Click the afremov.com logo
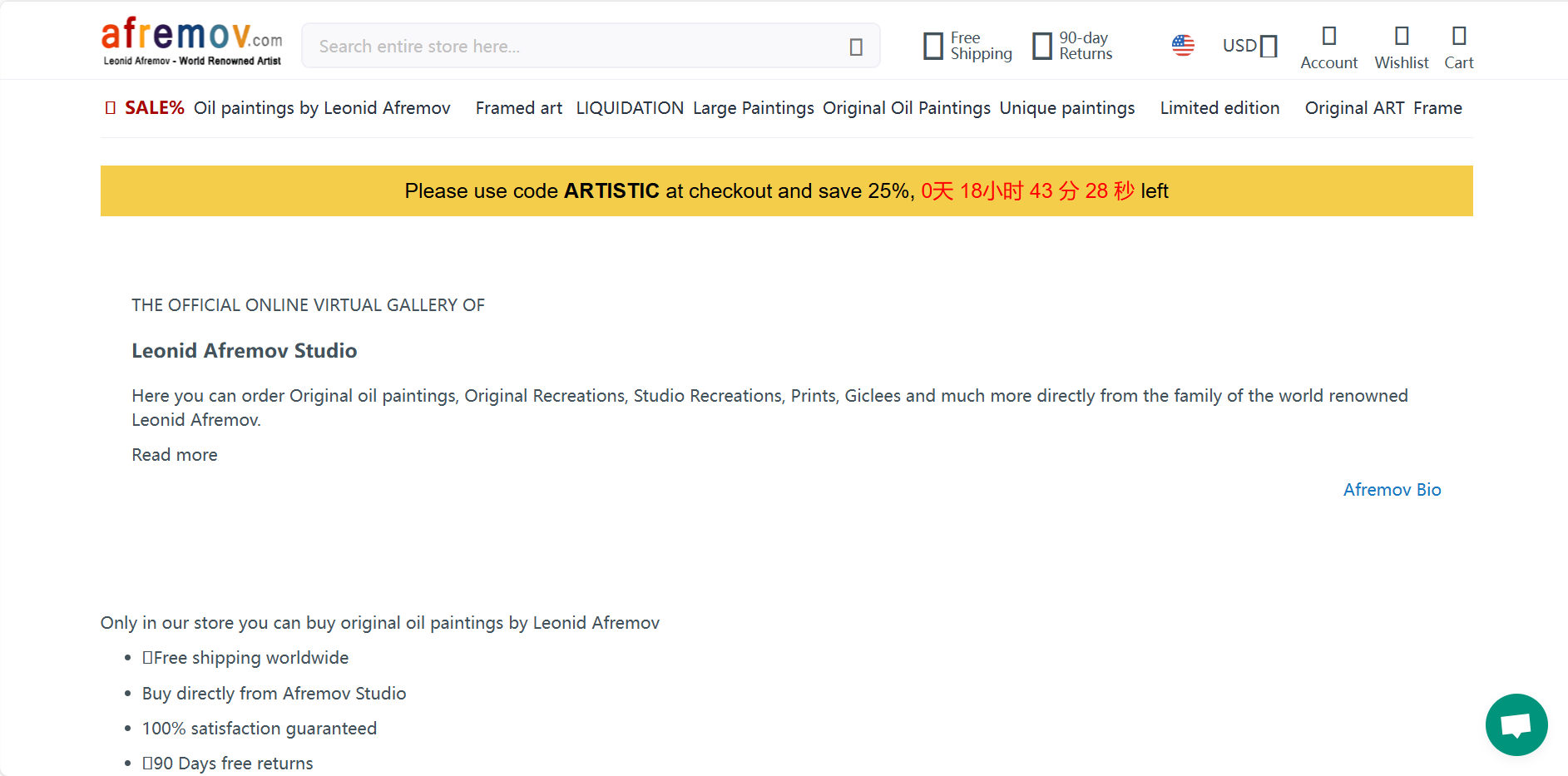 click(191, 42)
